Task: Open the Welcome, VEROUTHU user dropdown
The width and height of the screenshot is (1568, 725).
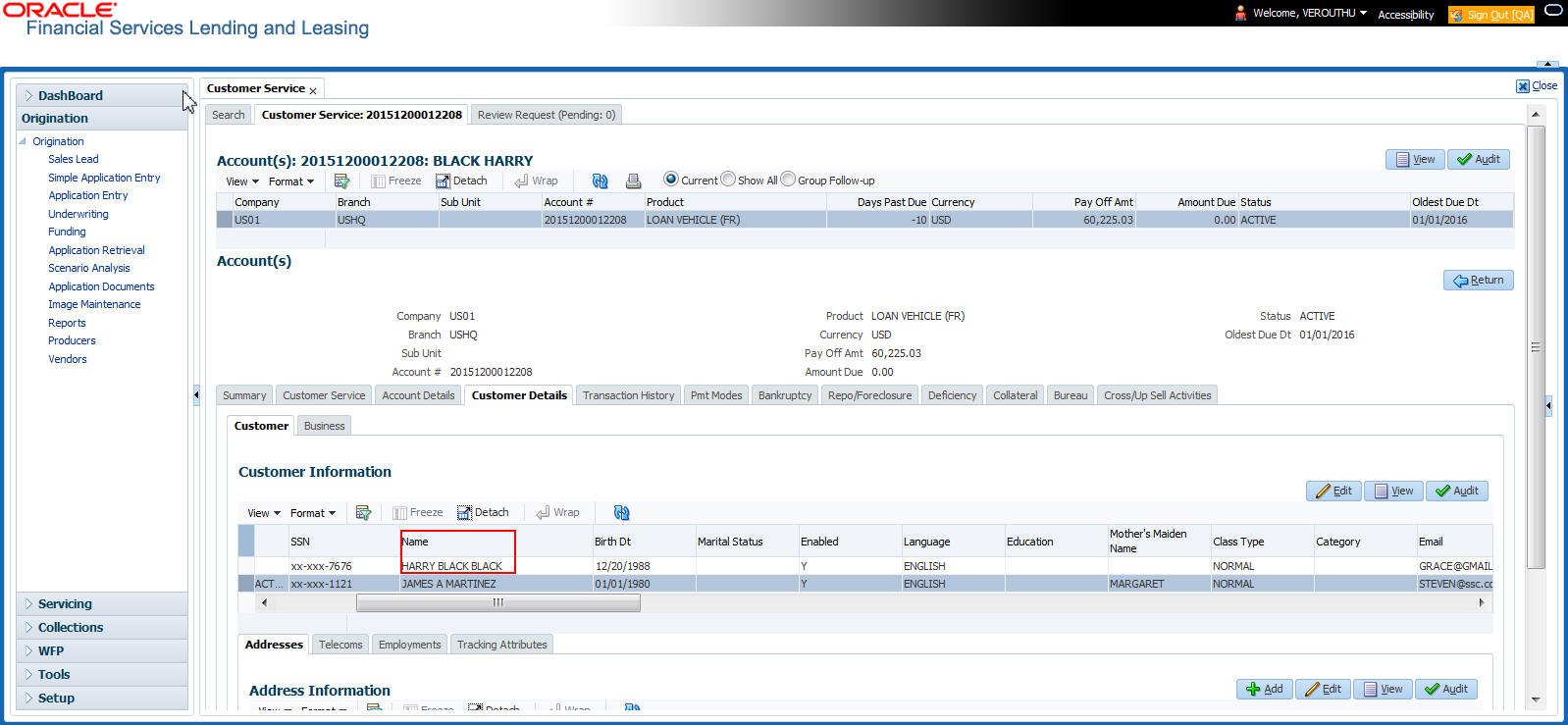Action: [x=1310, y=13]
